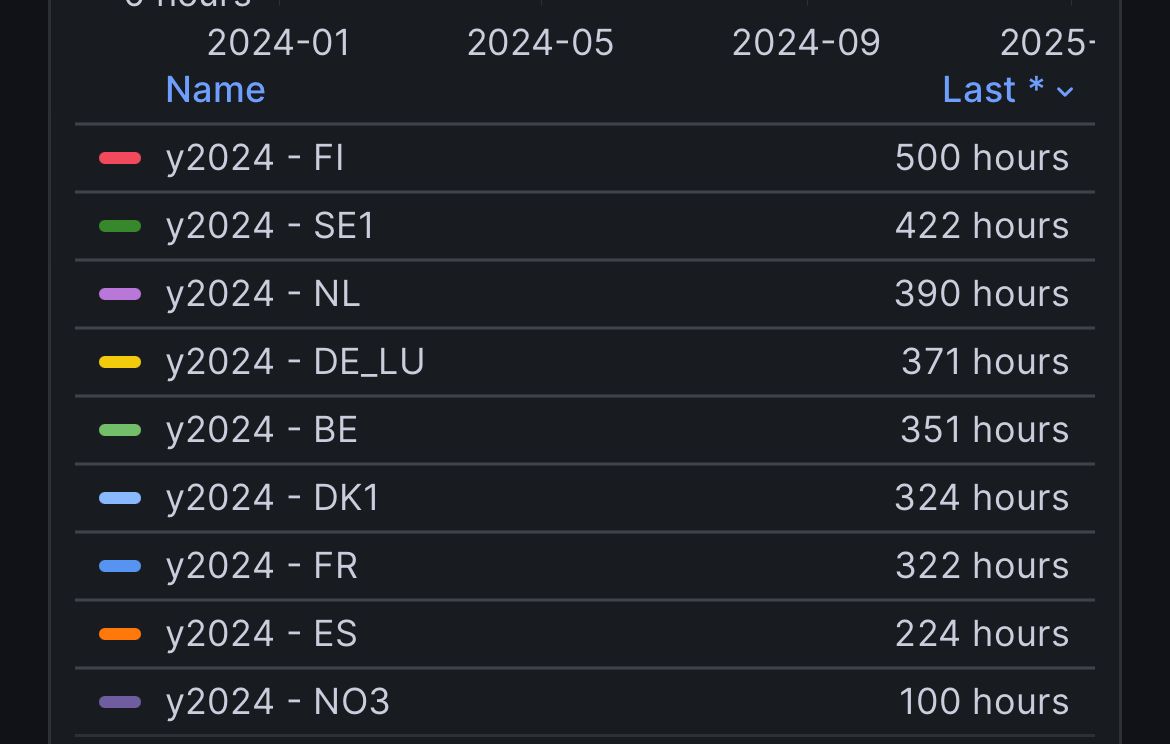Image resolution: width=1170 pixels, height=744 pixels.
Task: Click the blue FR series color swatch
Action: click(x=120, y=566)
